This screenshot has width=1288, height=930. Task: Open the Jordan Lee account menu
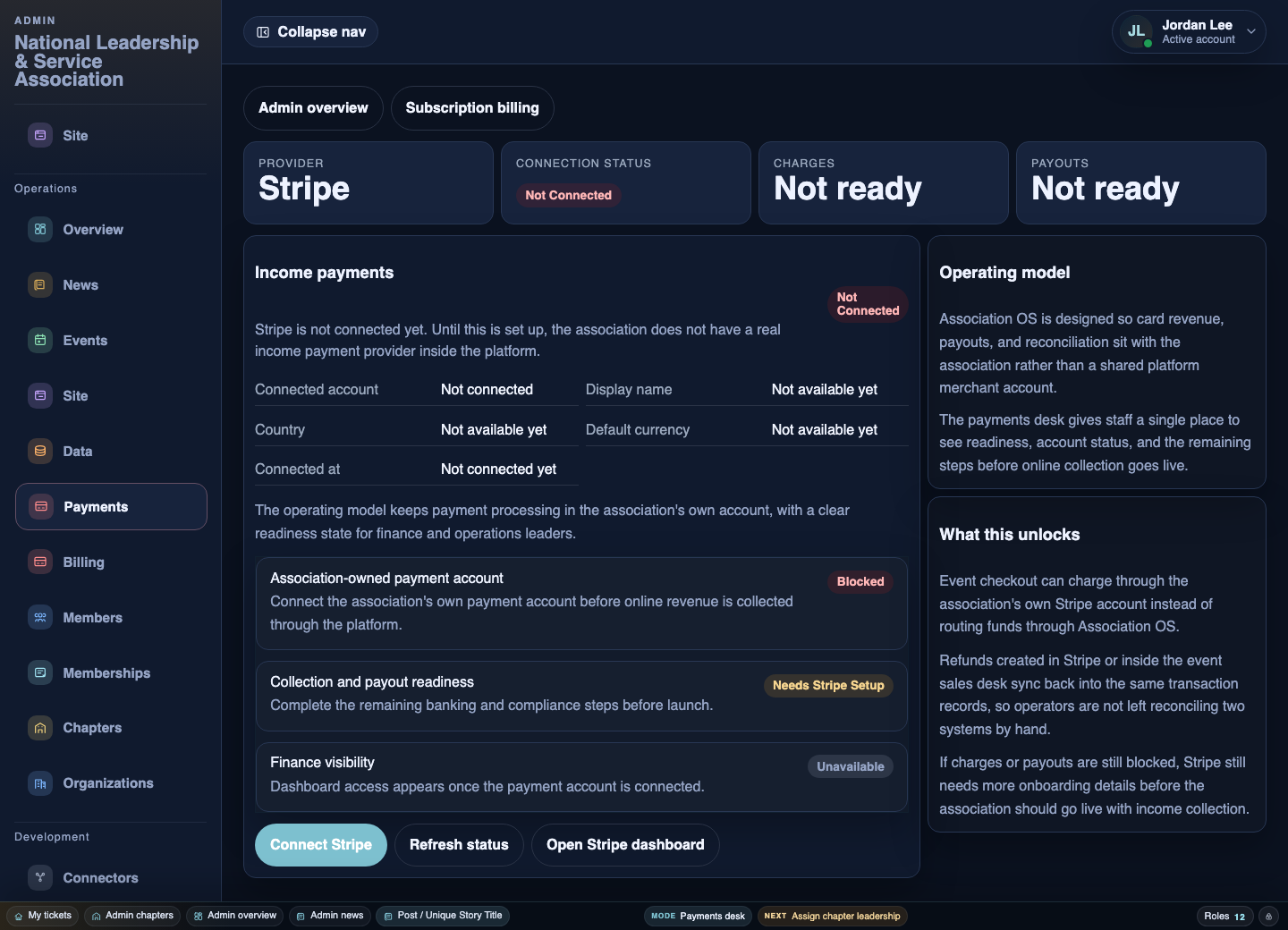click(x=1188, y=31)
